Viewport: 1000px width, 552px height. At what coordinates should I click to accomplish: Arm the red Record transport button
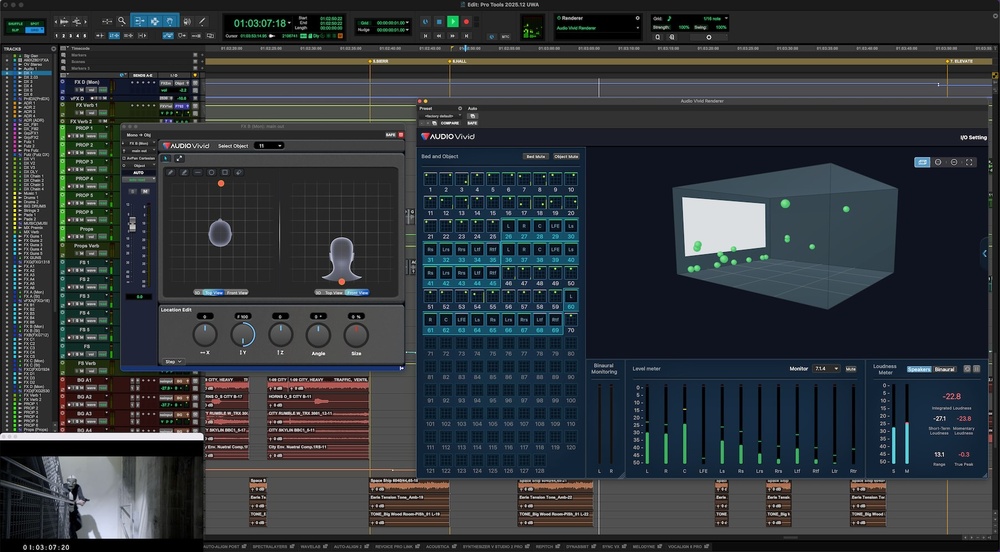[468, 21]
